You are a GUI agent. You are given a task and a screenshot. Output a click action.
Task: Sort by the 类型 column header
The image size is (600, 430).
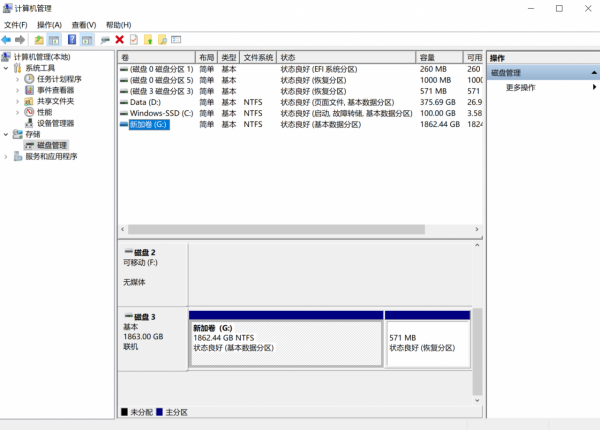(228, 57)
